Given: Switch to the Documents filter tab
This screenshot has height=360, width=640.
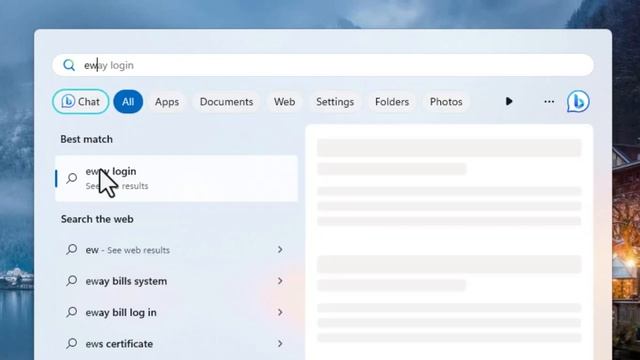Looking at the screenshot, I should [x=227, y=102].
